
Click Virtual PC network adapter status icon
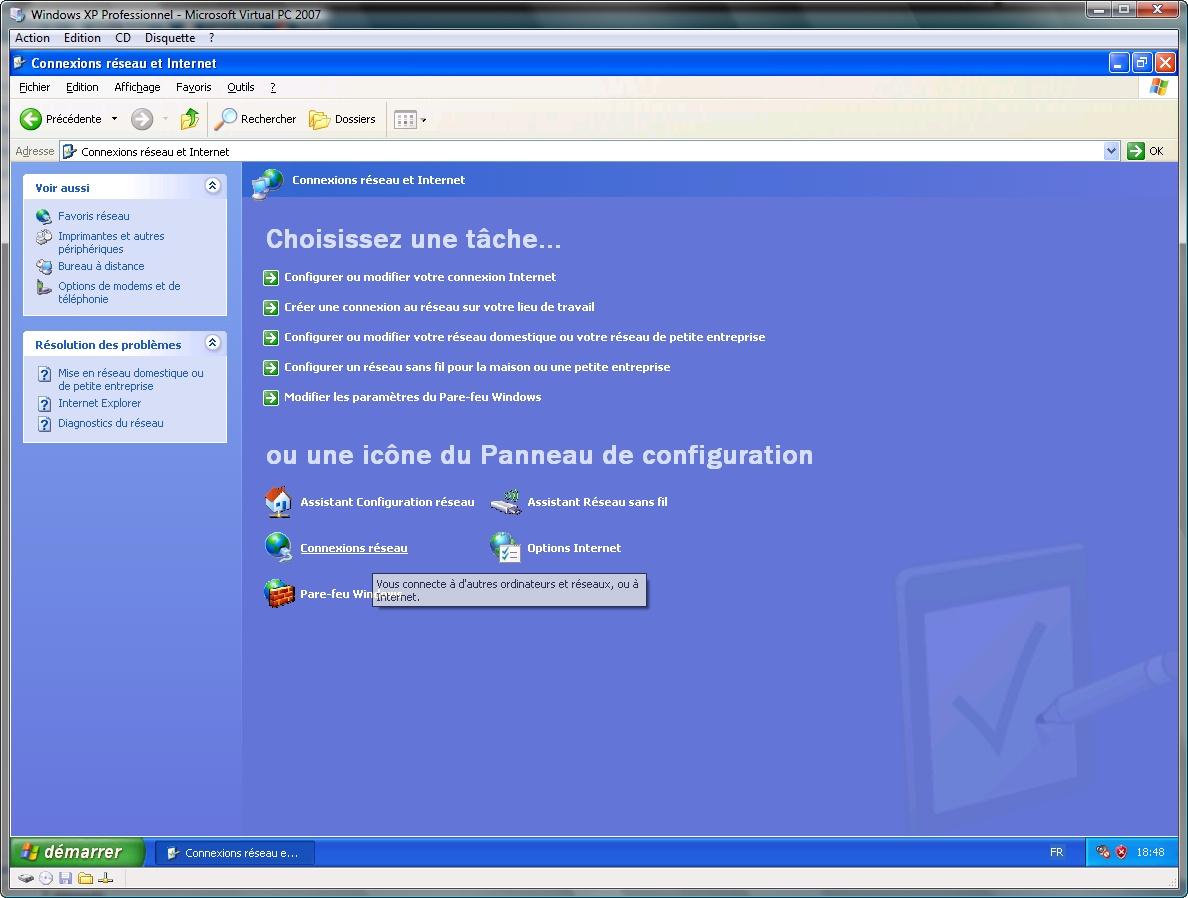[x=106, y=878]
